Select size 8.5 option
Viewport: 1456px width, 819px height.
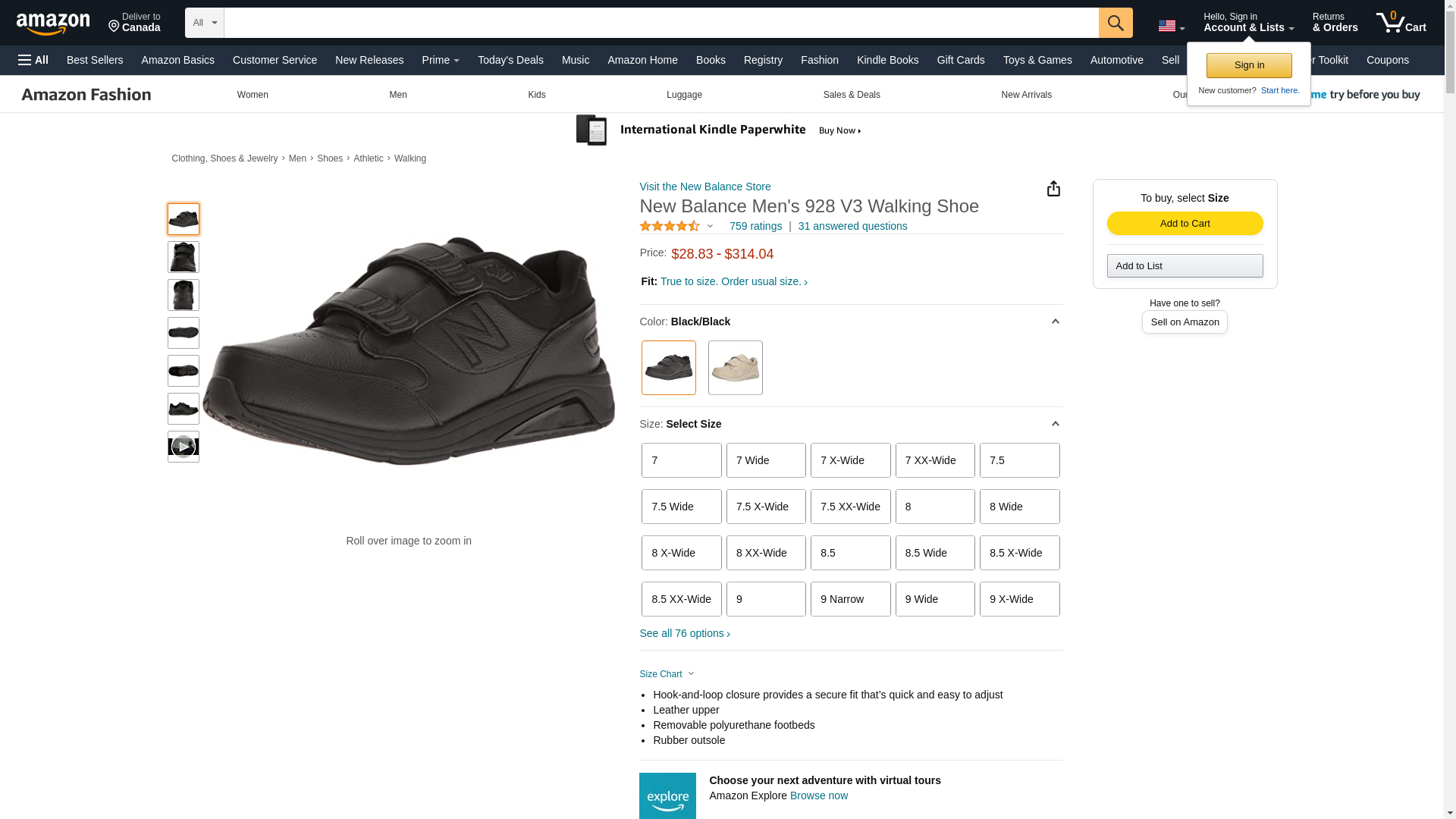click(850, 553)
